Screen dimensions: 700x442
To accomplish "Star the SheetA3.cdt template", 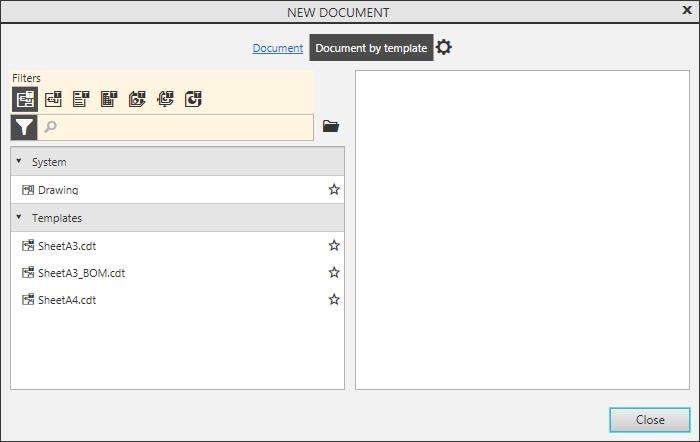I will [x=334, y=245].
